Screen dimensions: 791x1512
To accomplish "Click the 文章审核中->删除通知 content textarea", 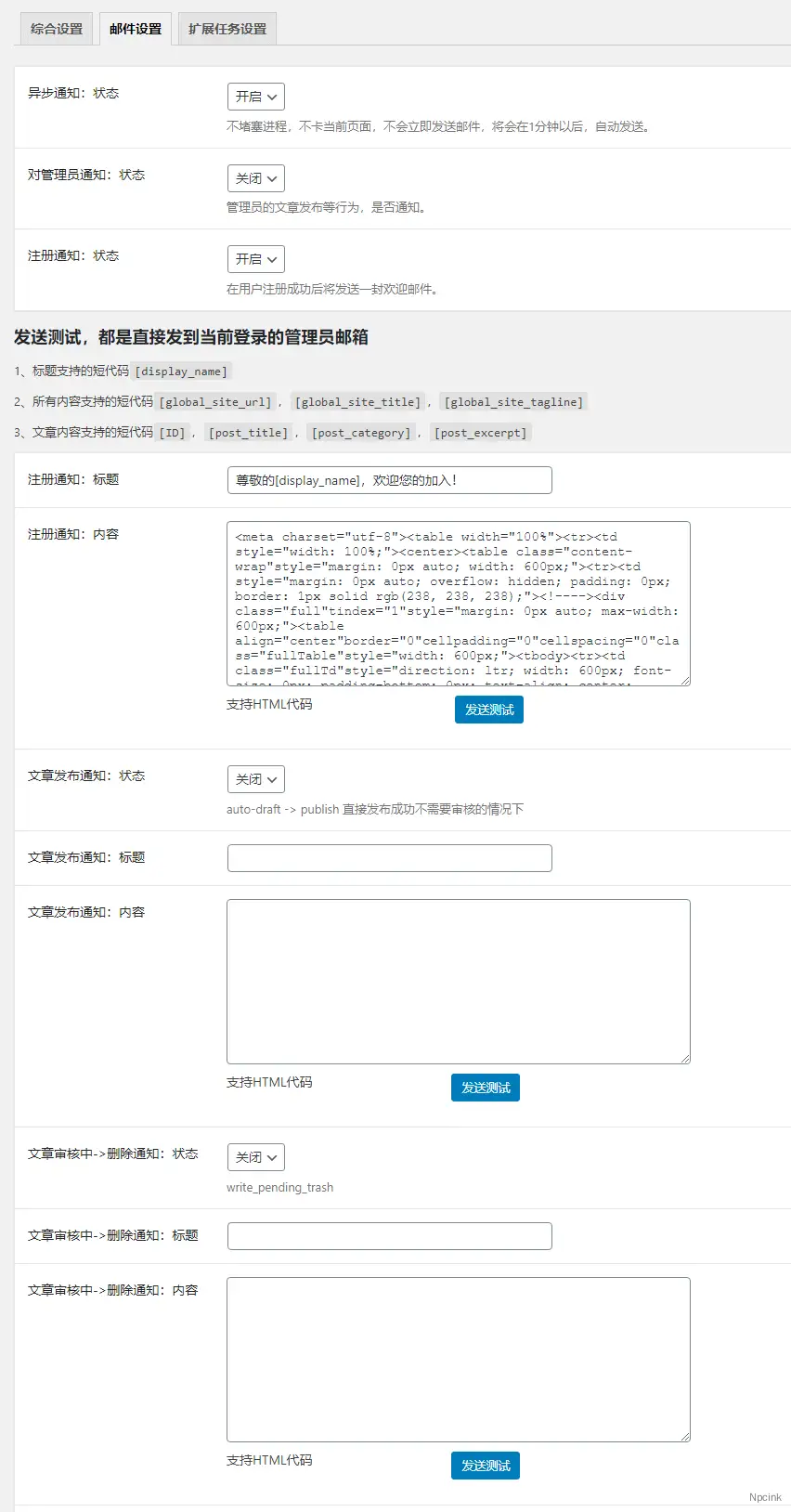I will [x=458, y=1359].
